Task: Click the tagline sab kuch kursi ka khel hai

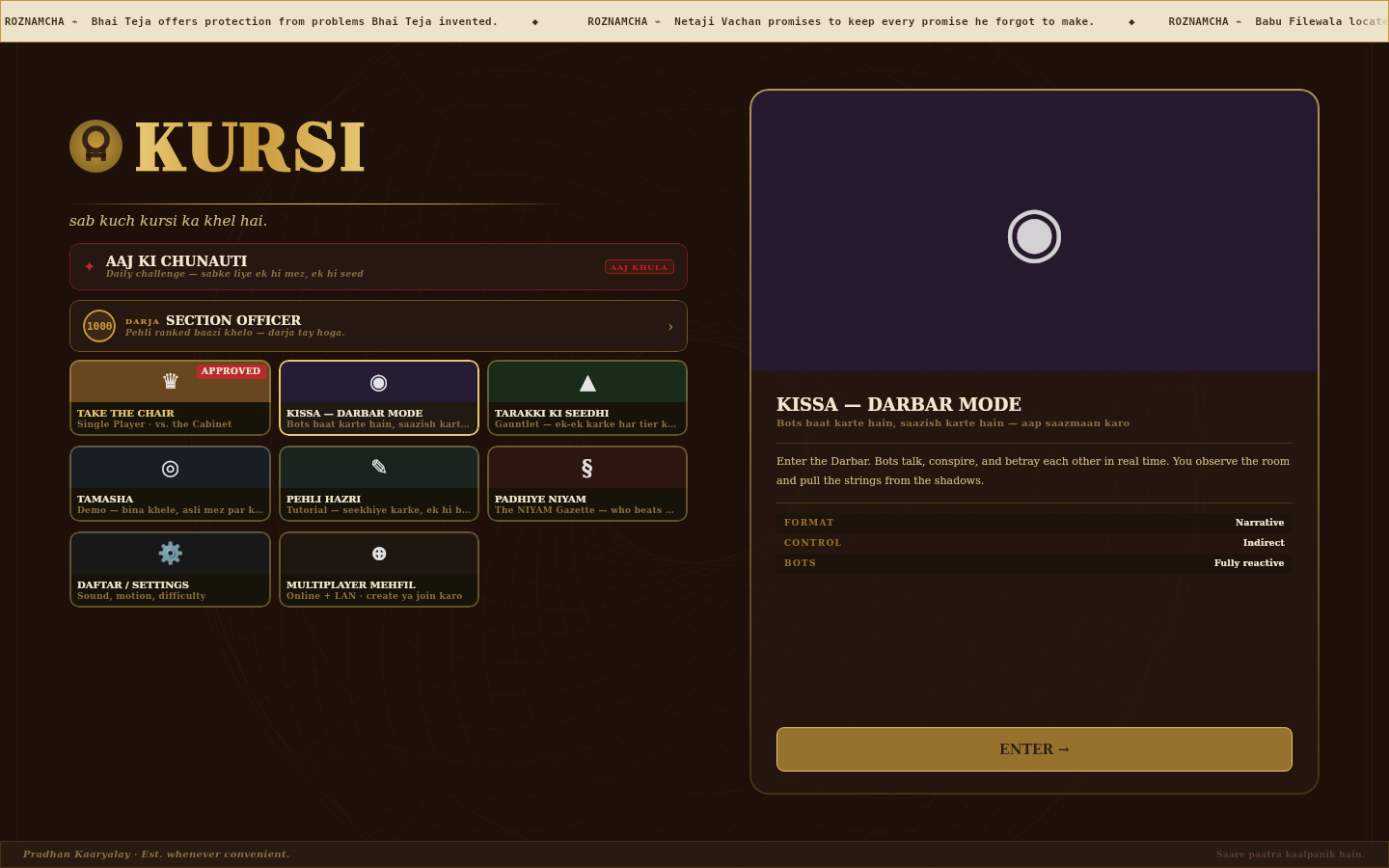Action: coord(169,221)
